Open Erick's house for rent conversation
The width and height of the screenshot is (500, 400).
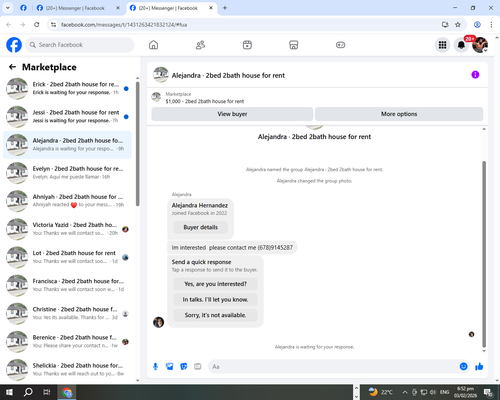tap(67, 88)
